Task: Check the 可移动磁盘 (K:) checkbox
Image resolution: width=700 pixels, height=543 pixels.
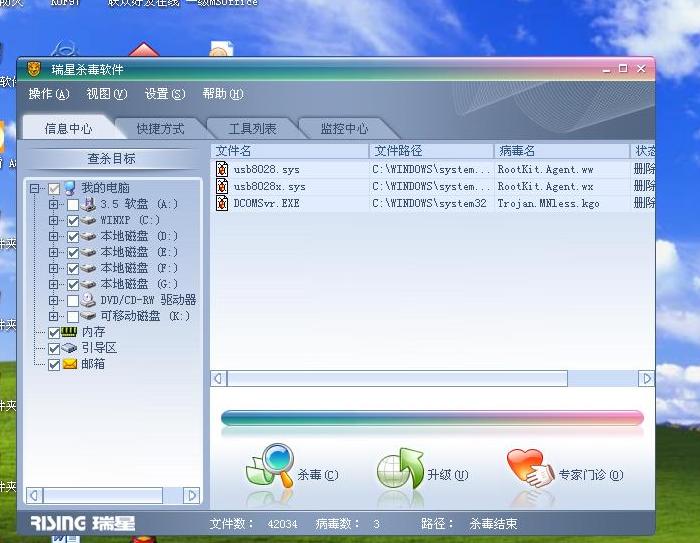Action: 73,317
